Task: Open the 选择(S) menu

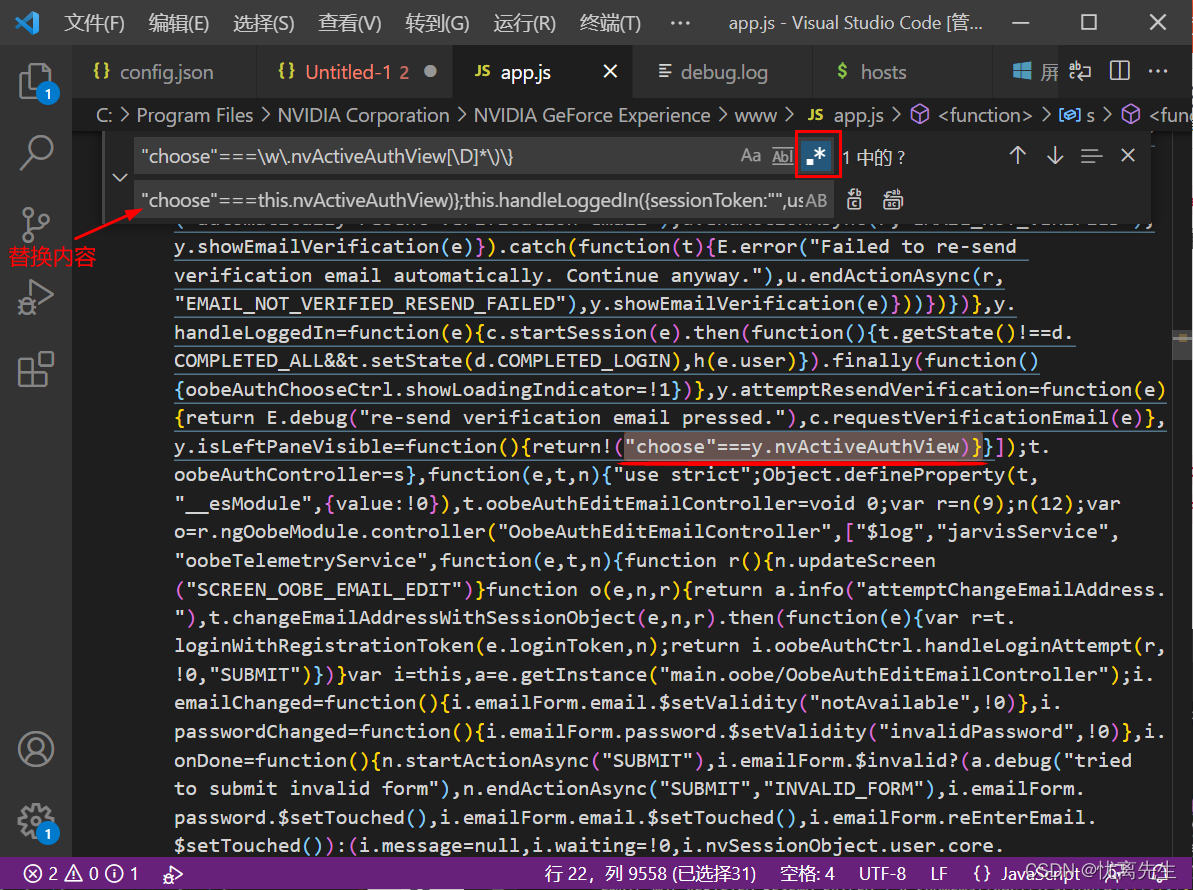Action: click(x=263, y=24)
